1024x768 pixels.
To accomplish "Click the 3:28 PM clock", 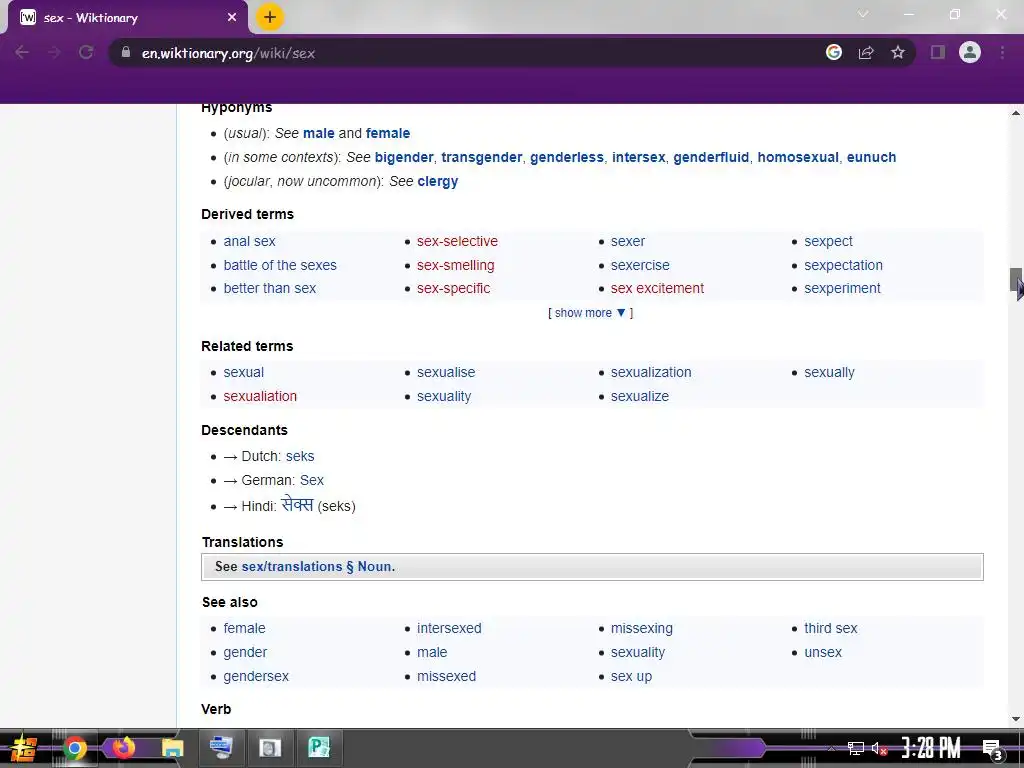I will click(x=931, y=748).
